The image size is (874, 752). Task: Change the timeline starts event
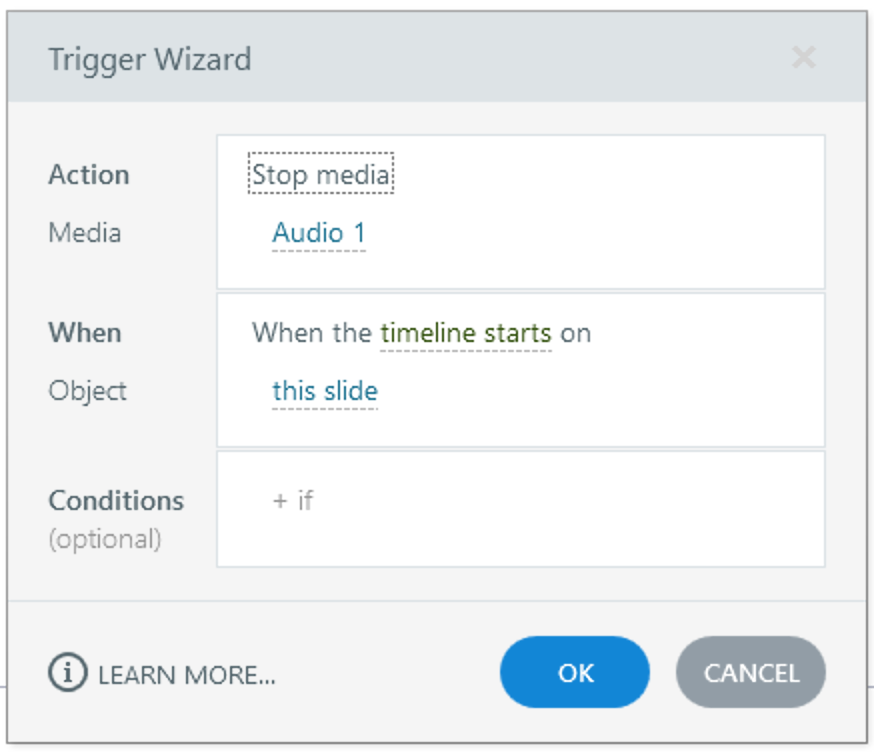pyautogui.click(x=466, y=333)
